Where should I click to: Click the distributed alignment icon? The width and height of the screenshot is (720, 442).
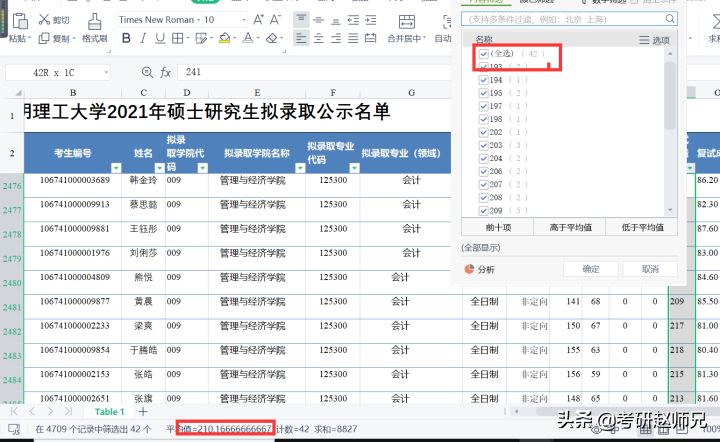(x=371, y=38)
